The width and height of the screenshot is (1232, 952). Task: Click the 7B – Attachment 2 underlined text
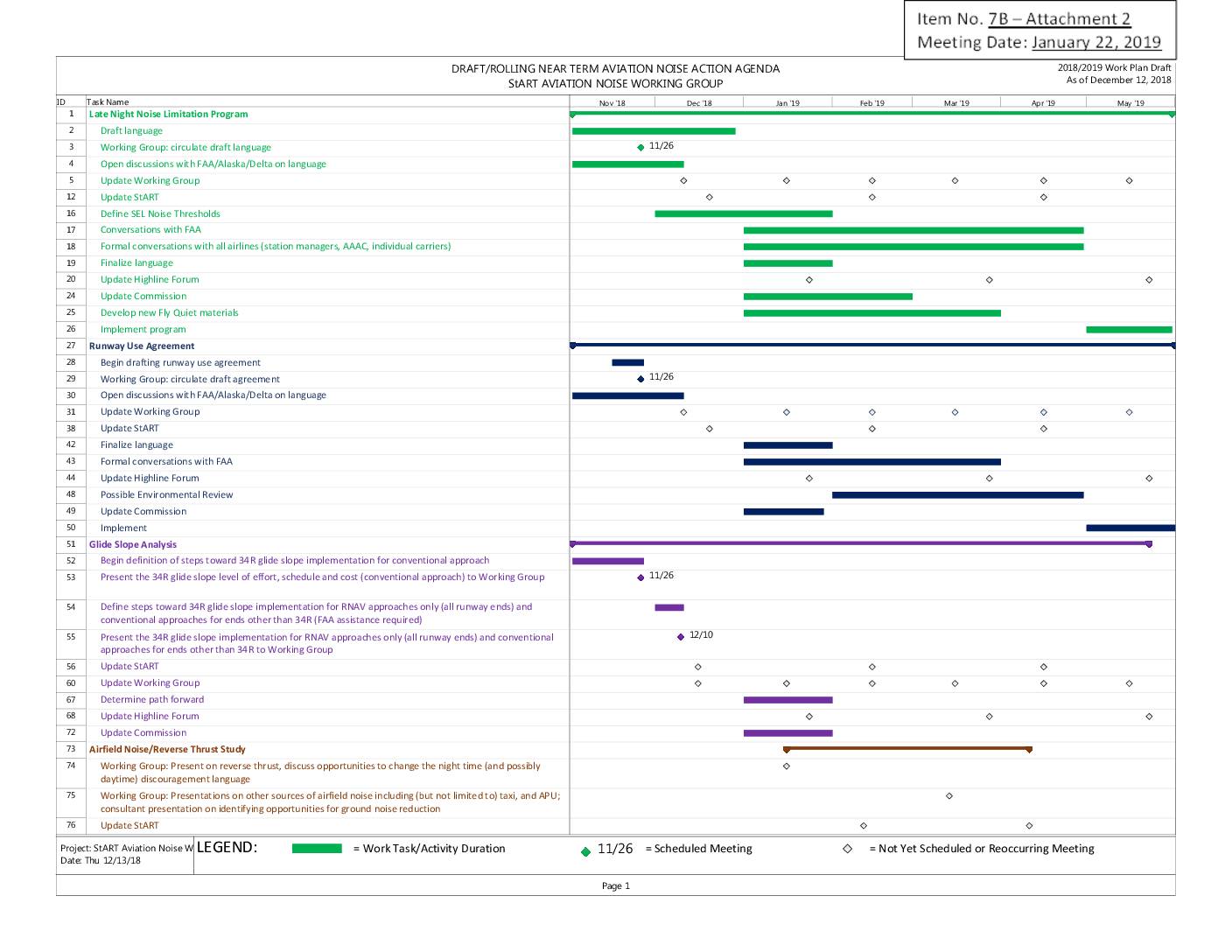pos(1059,19)
